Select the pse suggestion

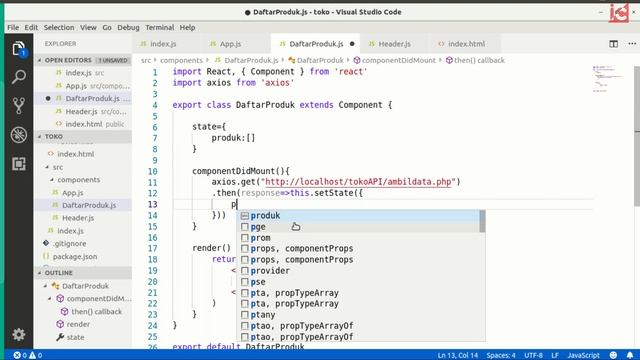(358, 282)
